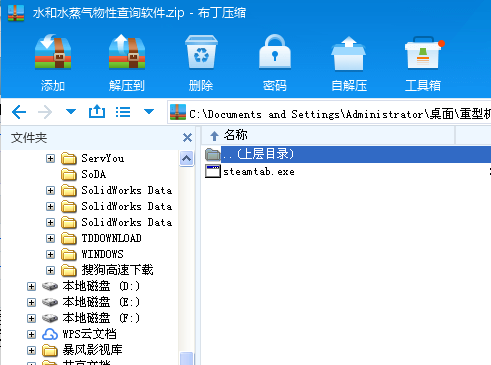Click the list view mode icon
Image resolution: width=491 pixels, height=365 pixels.
click(123, 112)
